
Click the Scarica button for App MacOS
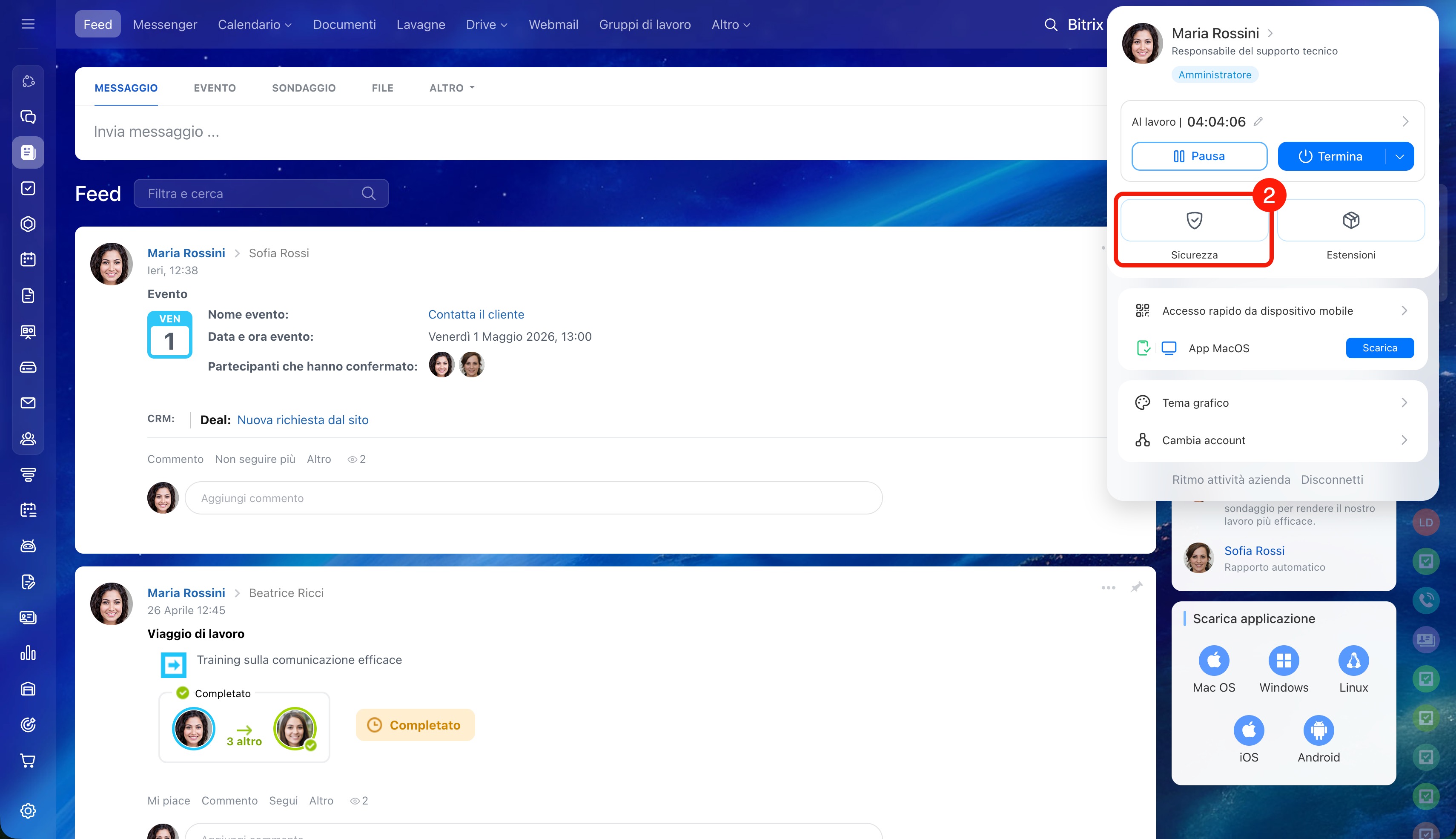(x=1379, y=348)
